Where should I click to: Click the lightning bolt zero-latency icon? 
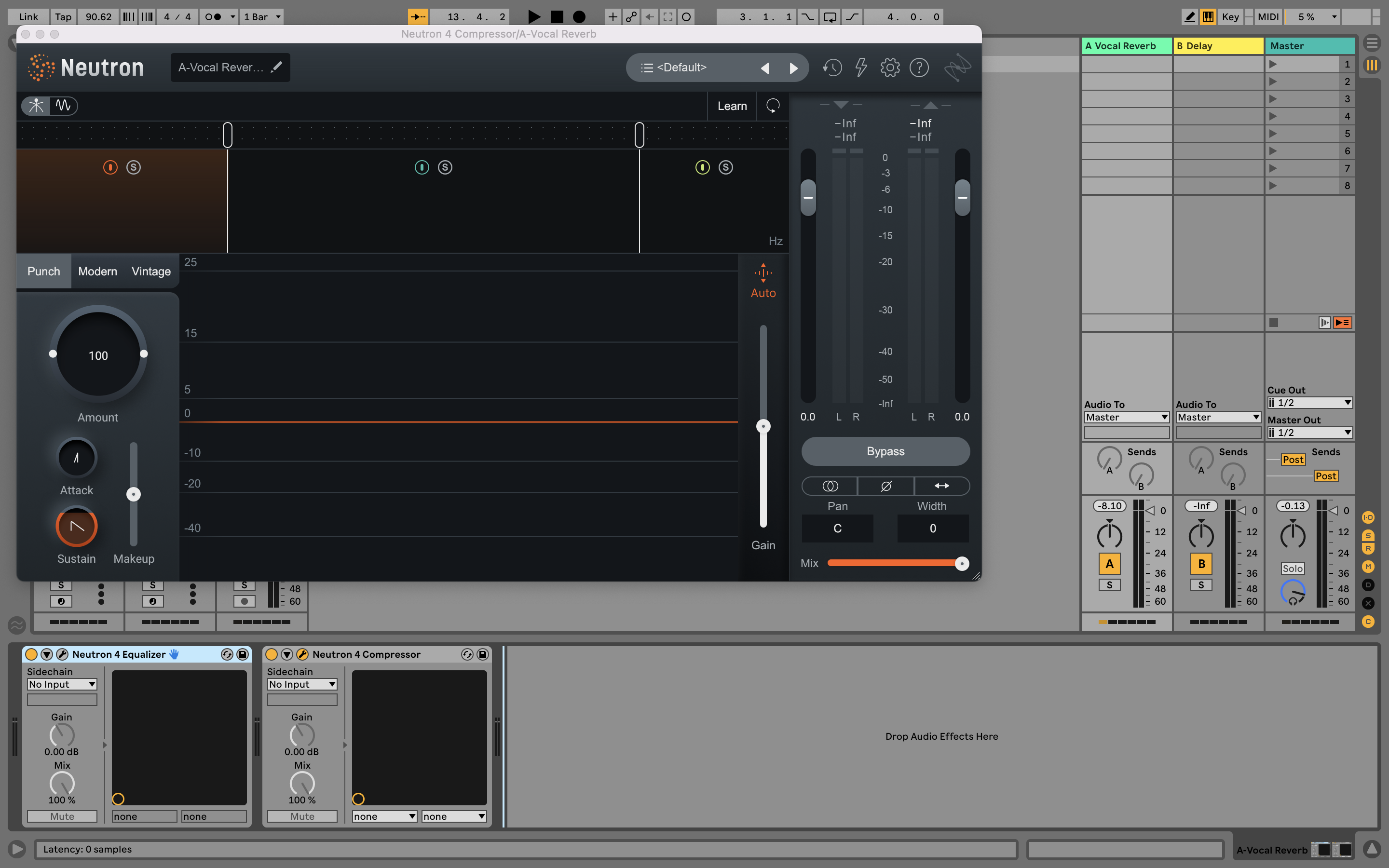tap(860, 68)
